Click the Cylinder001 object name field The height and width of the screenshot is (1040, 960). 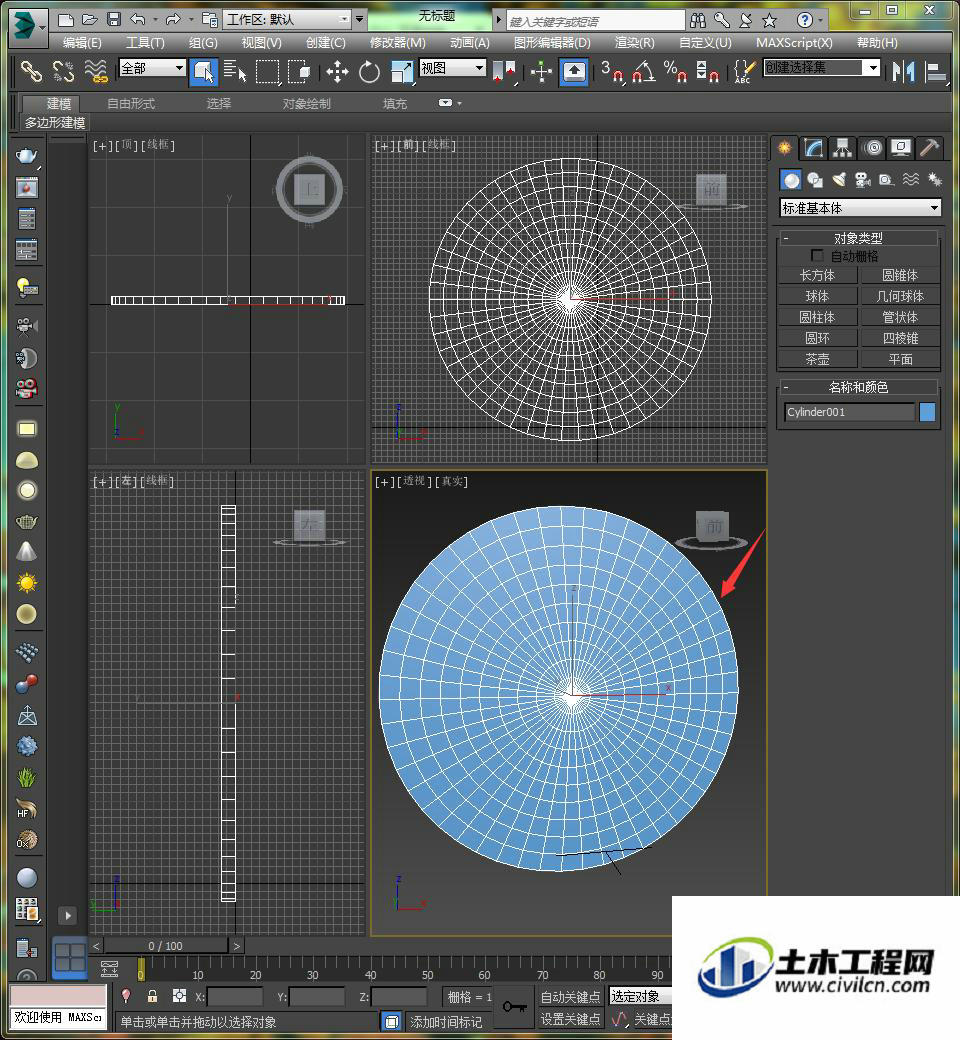coord(849,412)
